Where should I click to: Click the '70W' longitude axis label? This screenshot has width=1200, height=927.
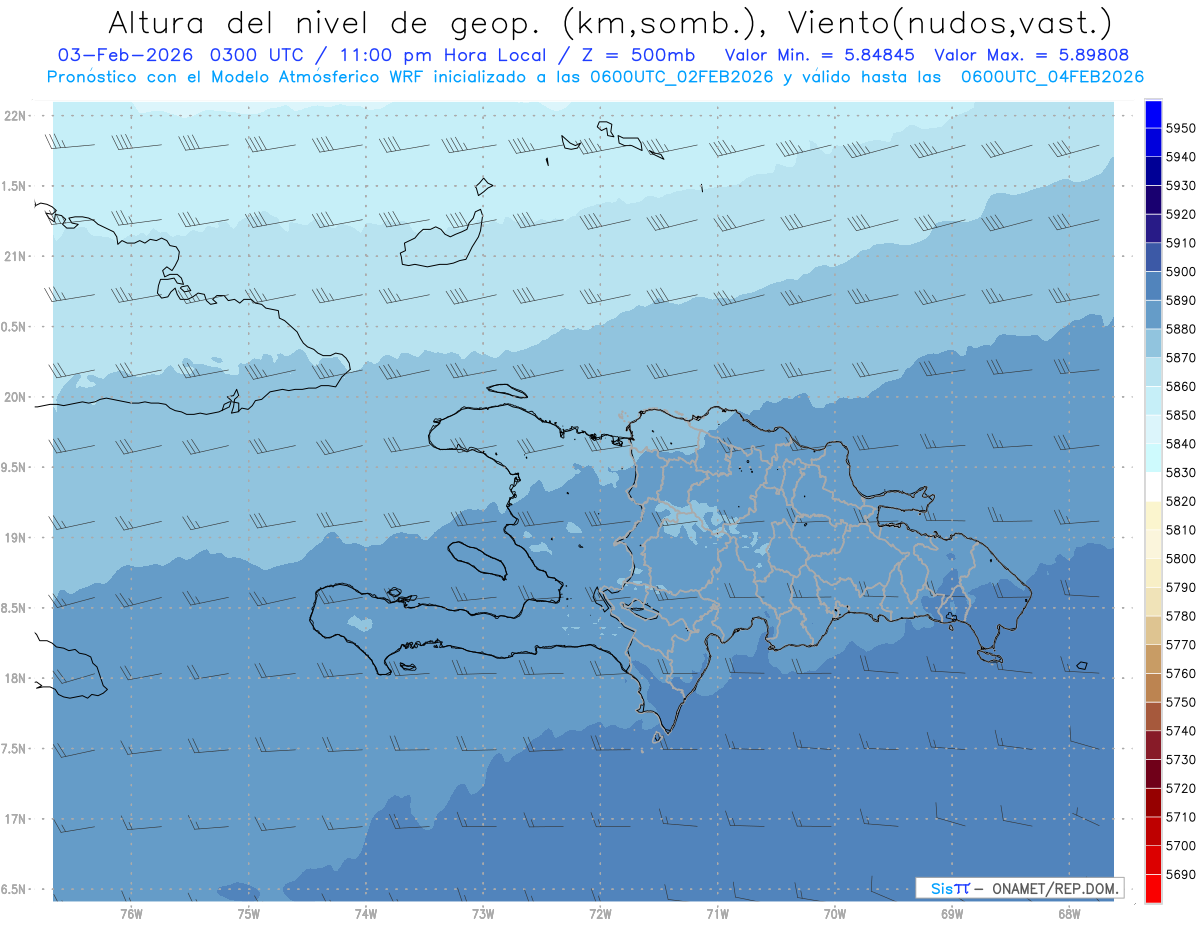pos(835,914)
